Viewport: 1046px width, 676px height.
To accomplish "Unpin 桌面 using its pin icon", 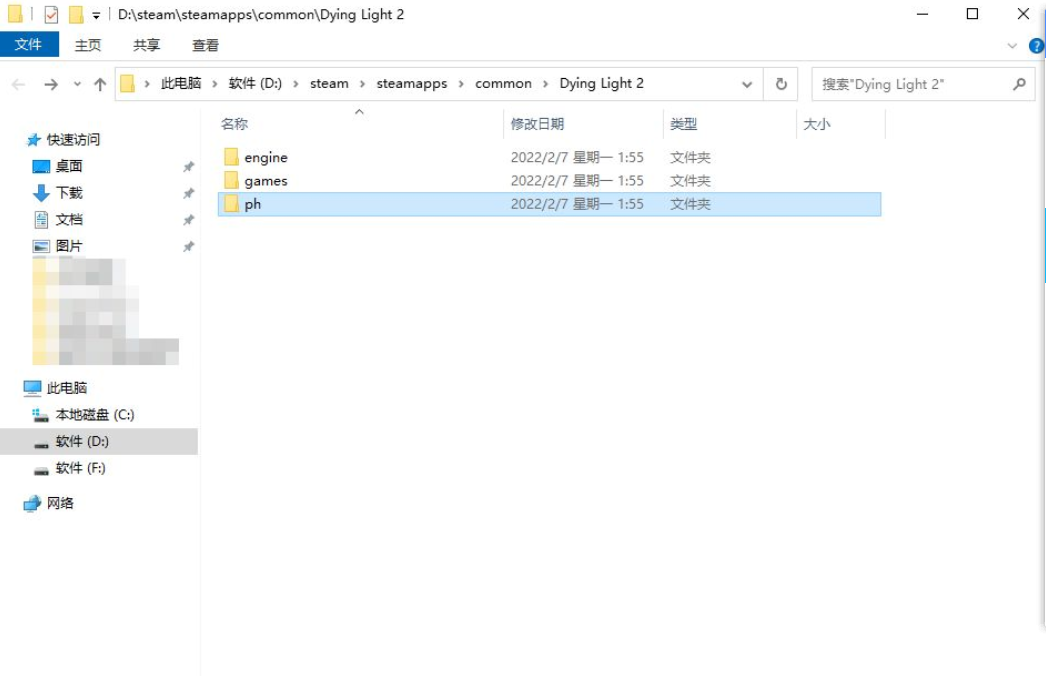I will pyautogui.click(x=189, y=167).
